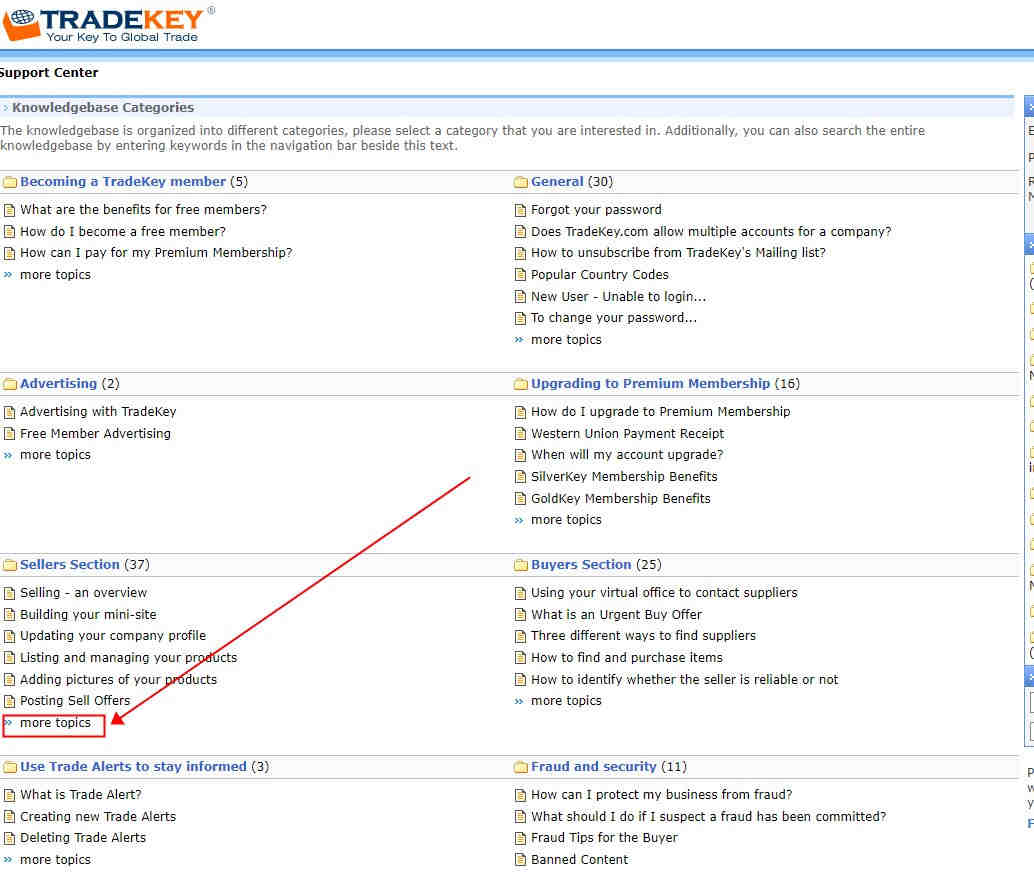Open Becoming a TradeKey member category
This screenshot has height=875, width=1034.
[x=123, y=182]
